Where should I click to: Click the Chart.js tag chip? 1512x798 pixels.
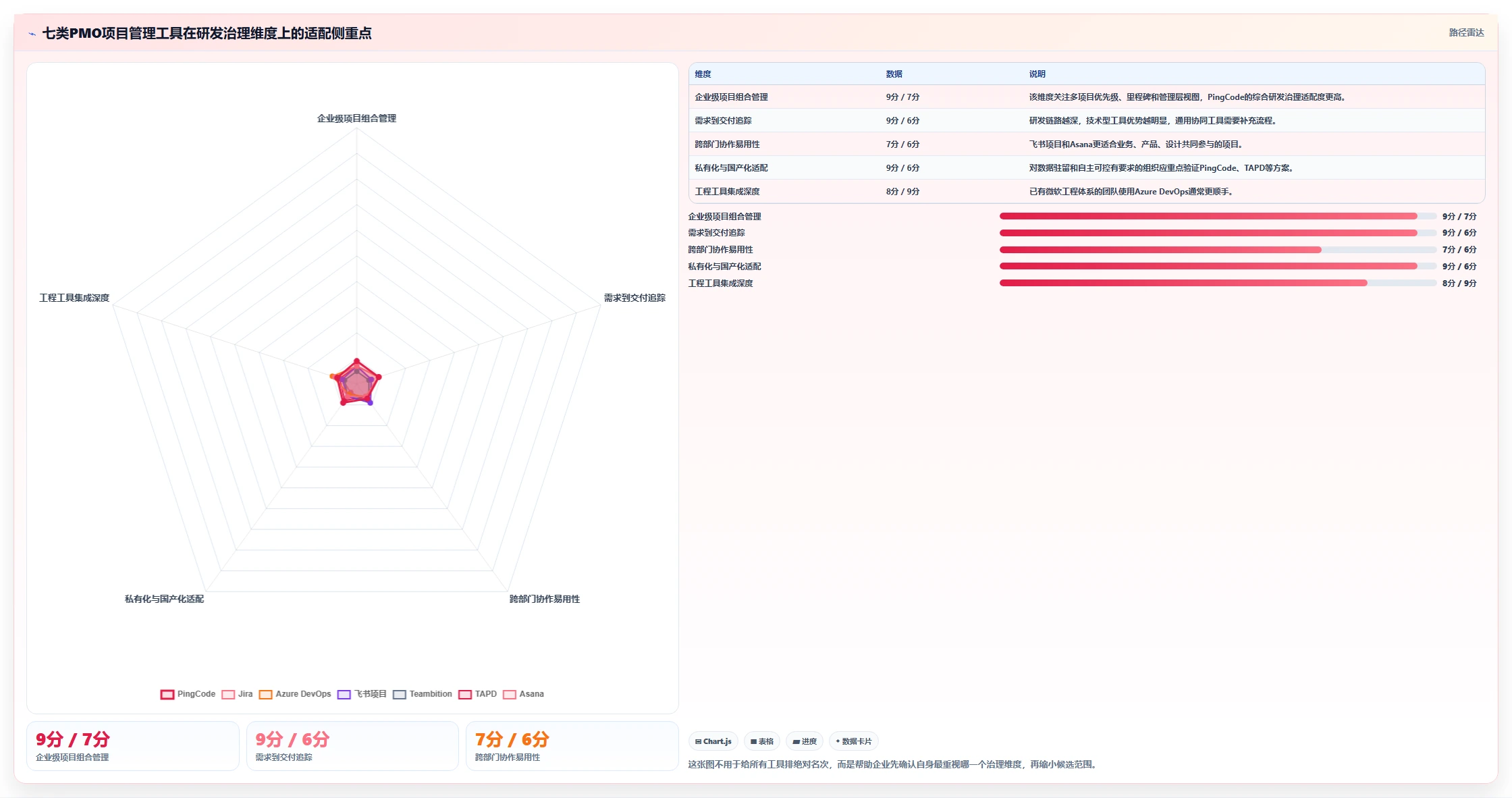click(713, 741)
